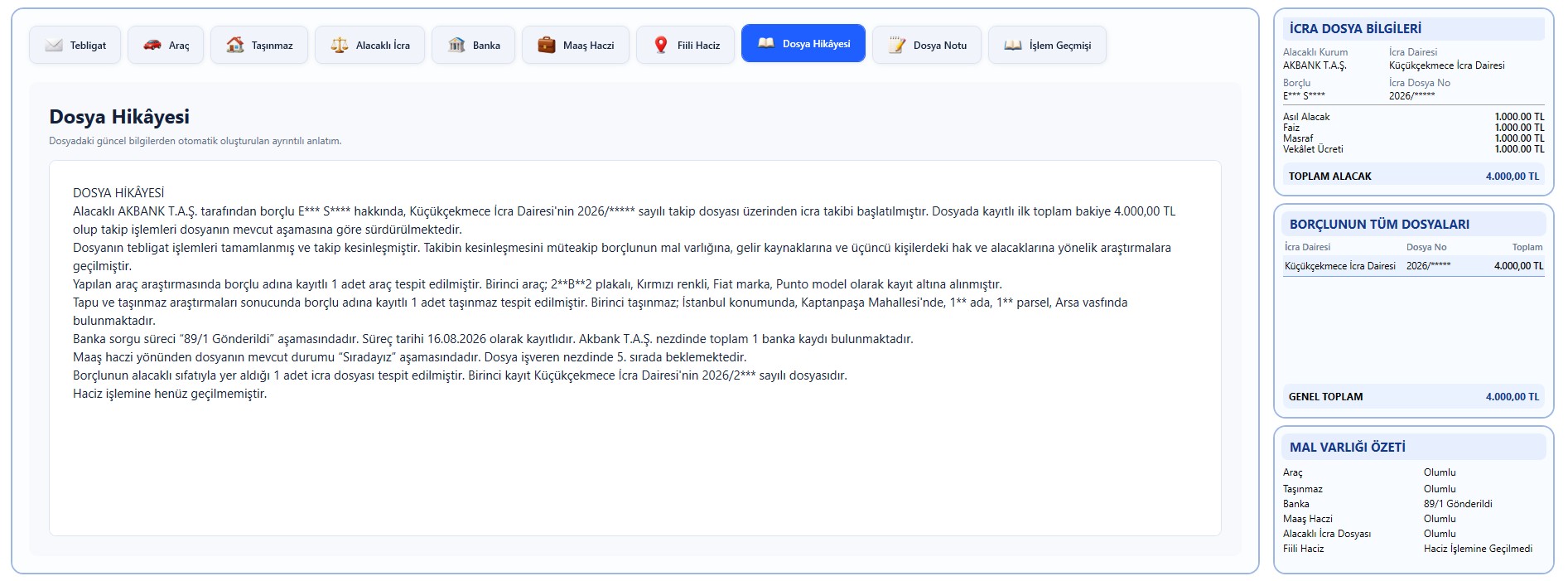Click the Faiz amount row
Image resolution: width=1568 pixels, height=581 pixels.
1413,128
